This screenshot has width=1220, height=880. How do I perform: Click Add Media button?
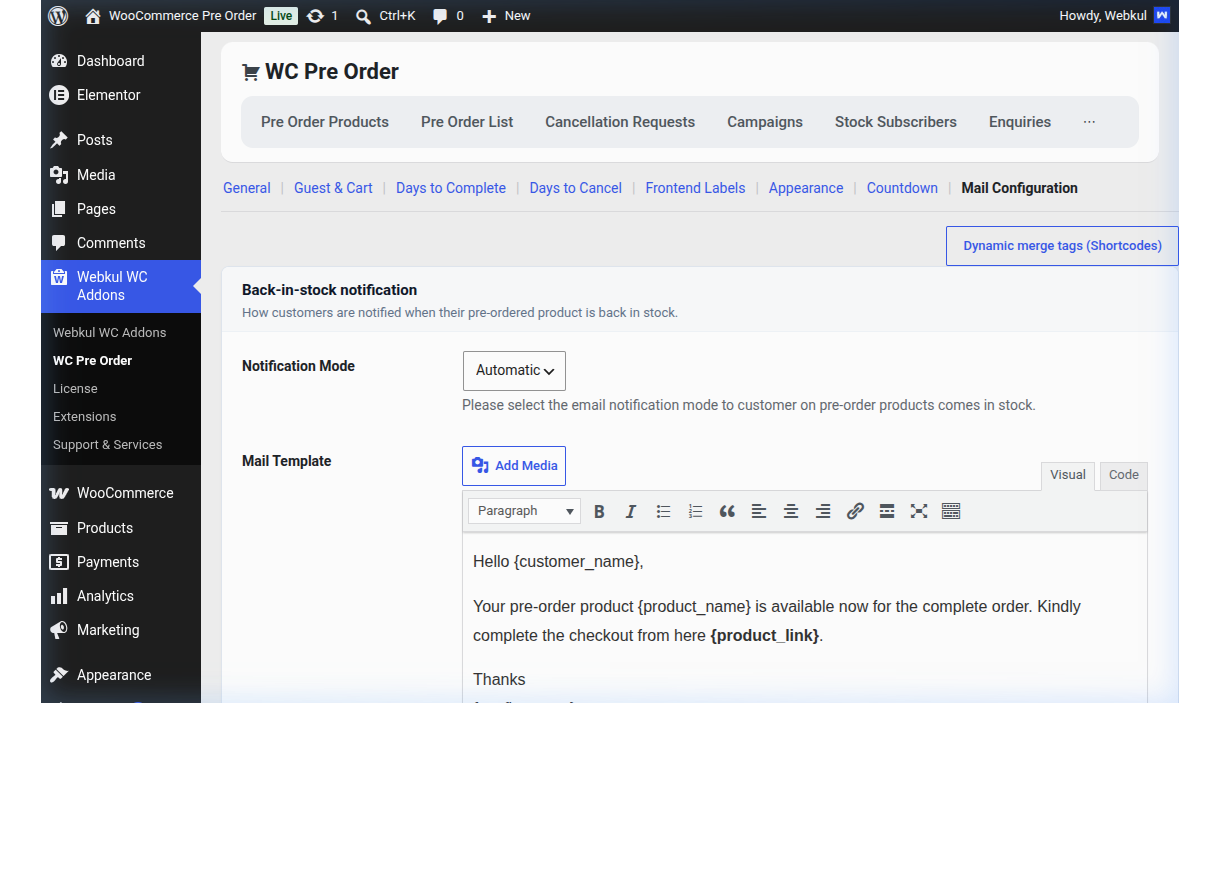[x=514, y=466]
